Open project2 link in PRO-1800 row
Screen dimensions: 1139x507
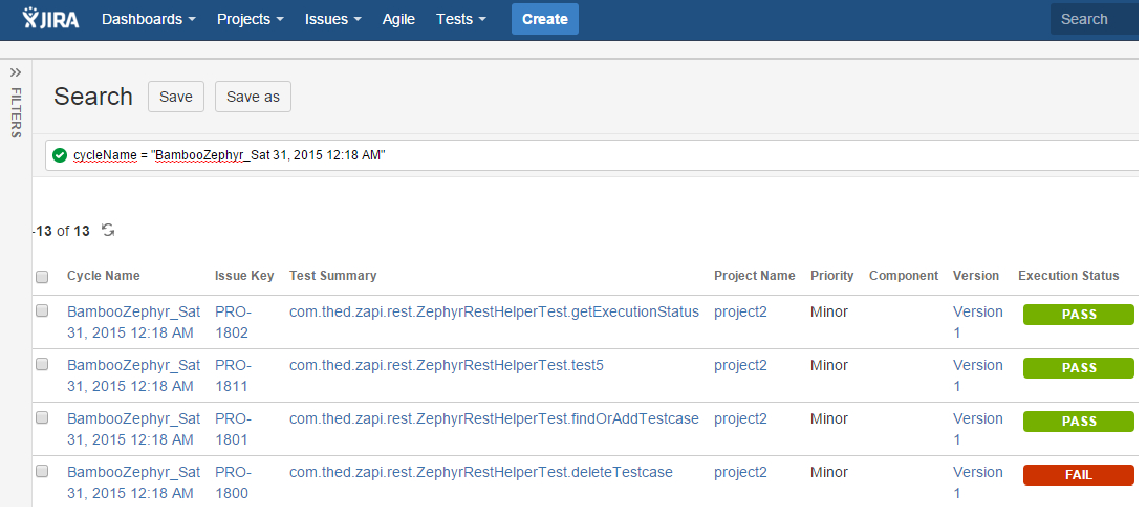740,472
